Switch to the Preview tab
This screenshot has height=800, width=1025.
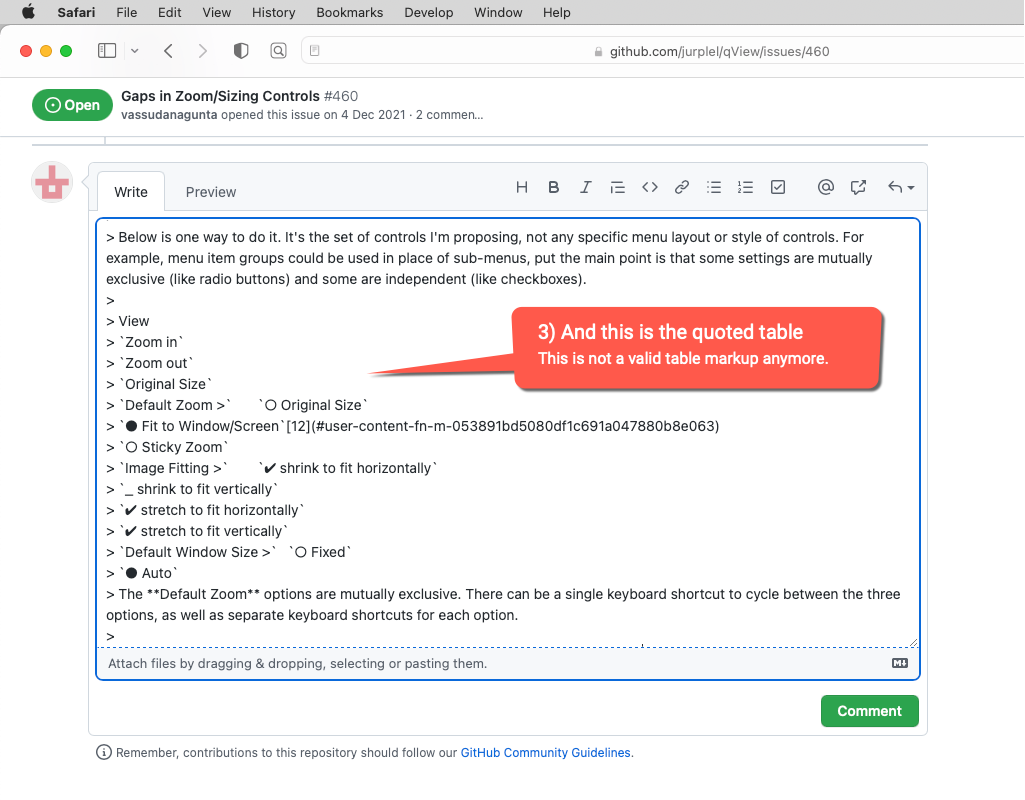tap(210, 191)
